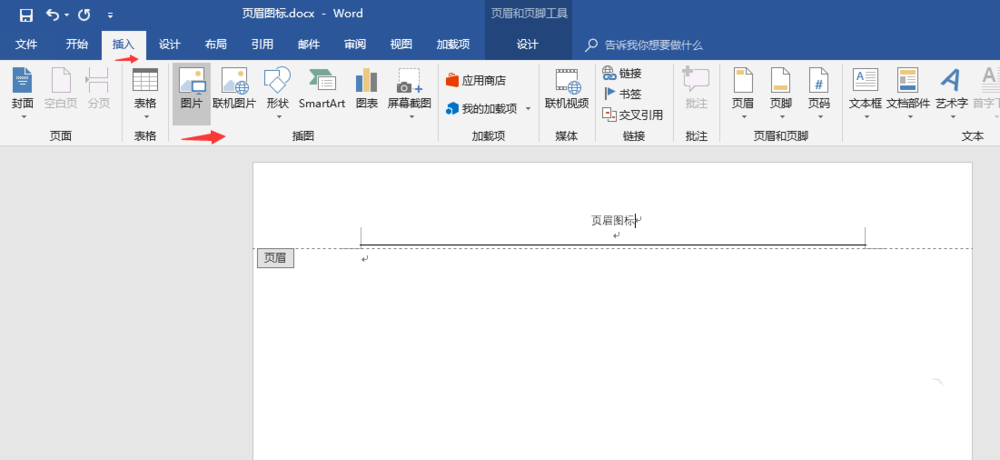The width and height of the screenshot is (1000, 460).
Task: Expand the 文档部件 dropdown arrow
Action: [909, 117]
